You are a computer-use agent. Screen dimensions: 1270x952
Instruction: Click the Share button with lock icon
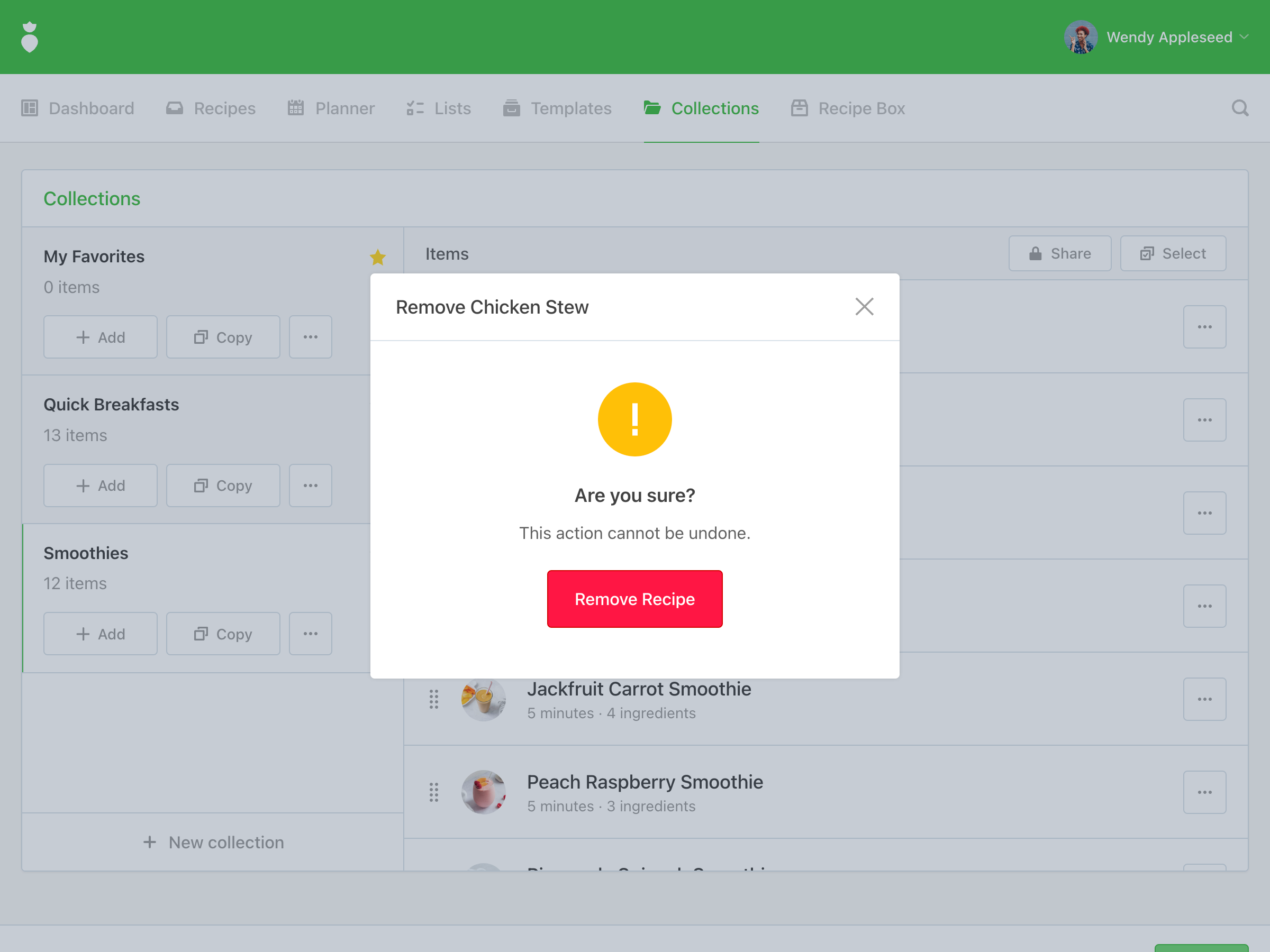coord(1059,254)
